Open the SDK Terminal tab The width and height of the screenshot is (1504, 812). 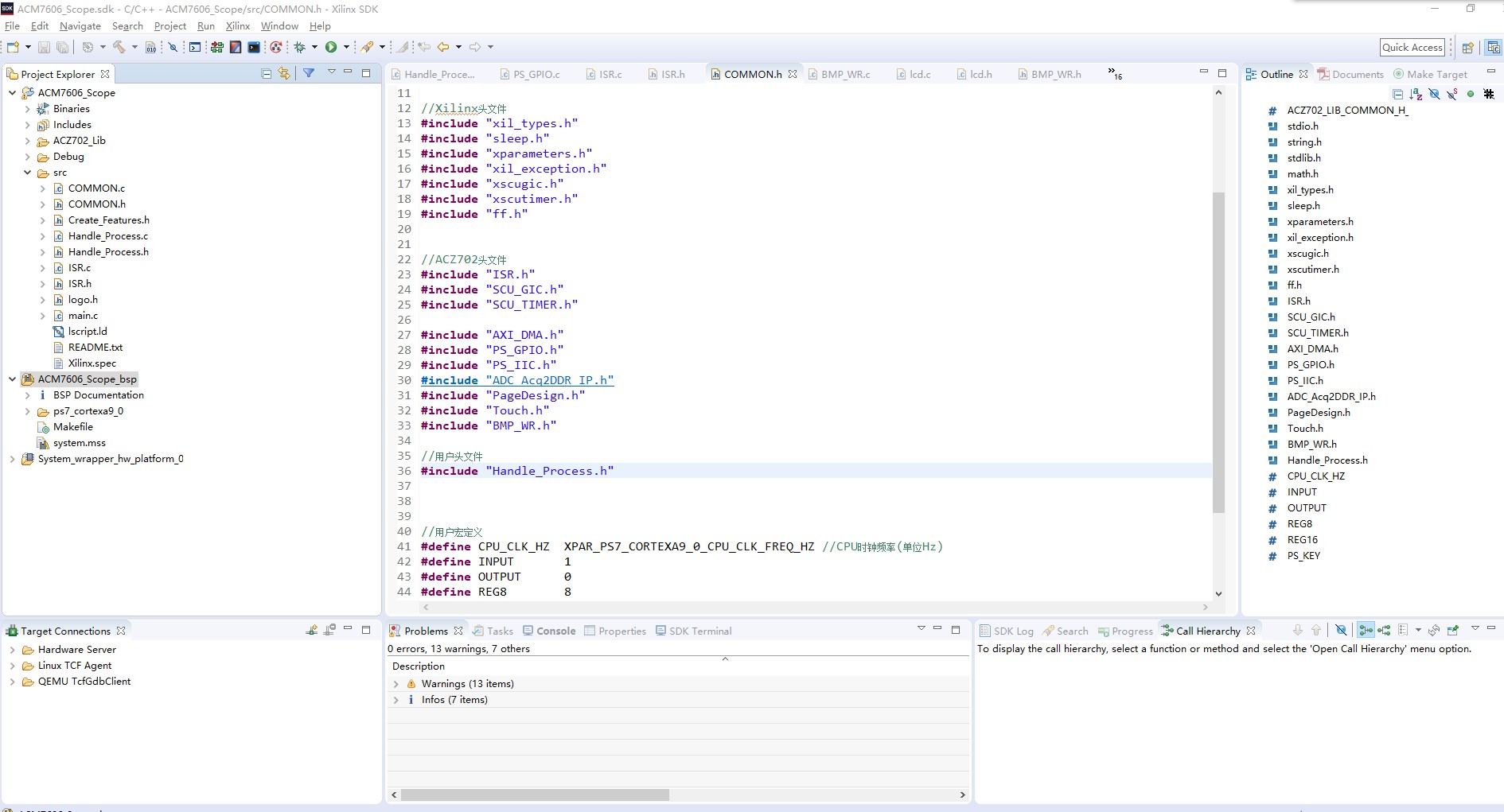pos(693,631)
